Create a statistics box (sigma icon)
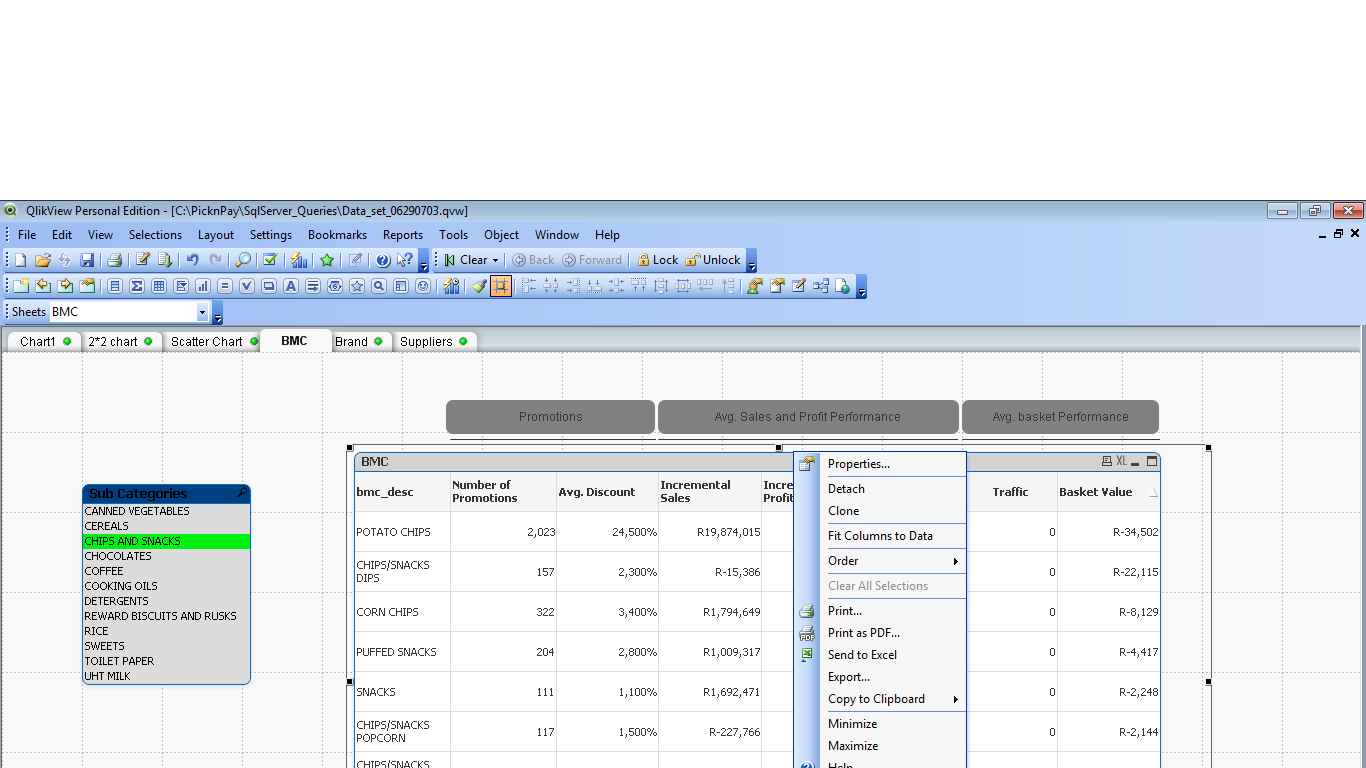This screenshot has height=768, width=1366. point(137,286)
